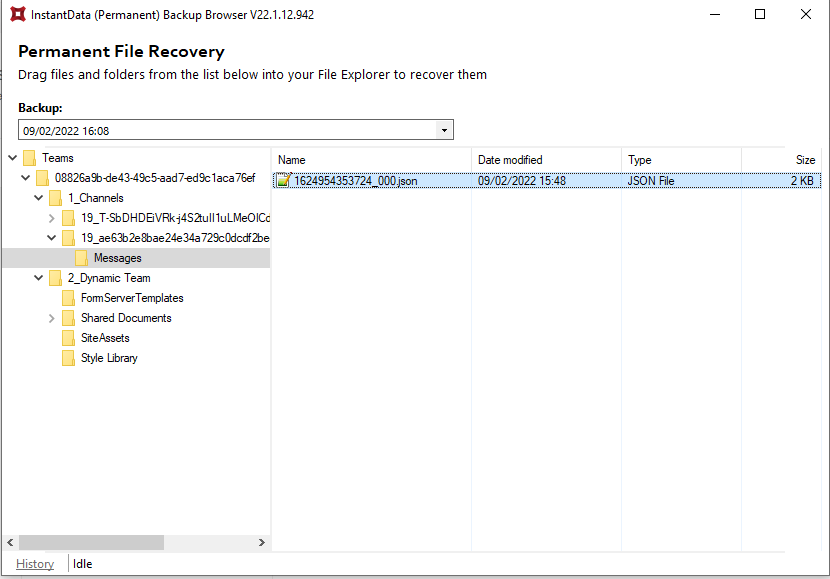Screen dimensions: 830x579
Task: Click the JSON File type cell
Action: coord(651,181)
